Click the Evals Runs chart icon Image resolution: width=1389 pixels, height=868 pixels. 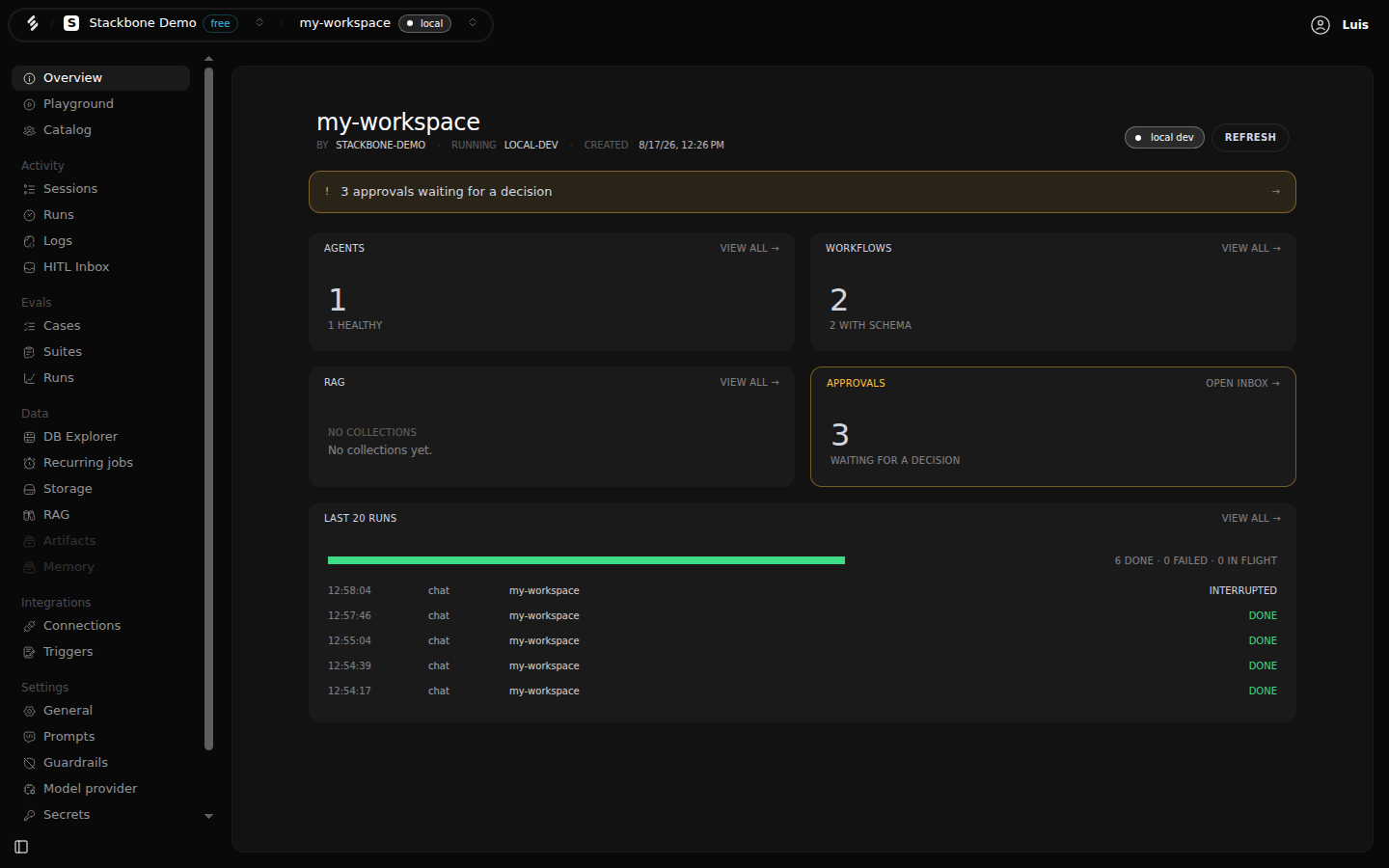pos(30,378)
